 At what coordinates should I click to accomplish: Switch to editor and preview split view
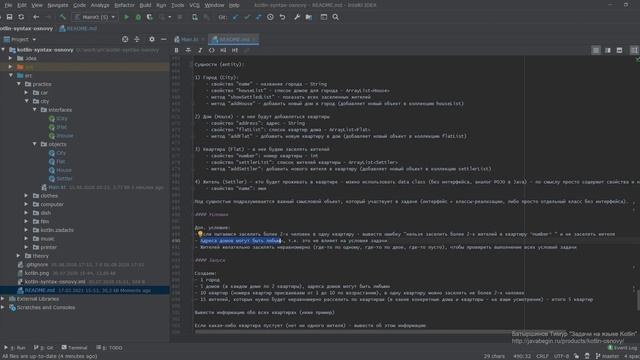[x=608, y=50]
